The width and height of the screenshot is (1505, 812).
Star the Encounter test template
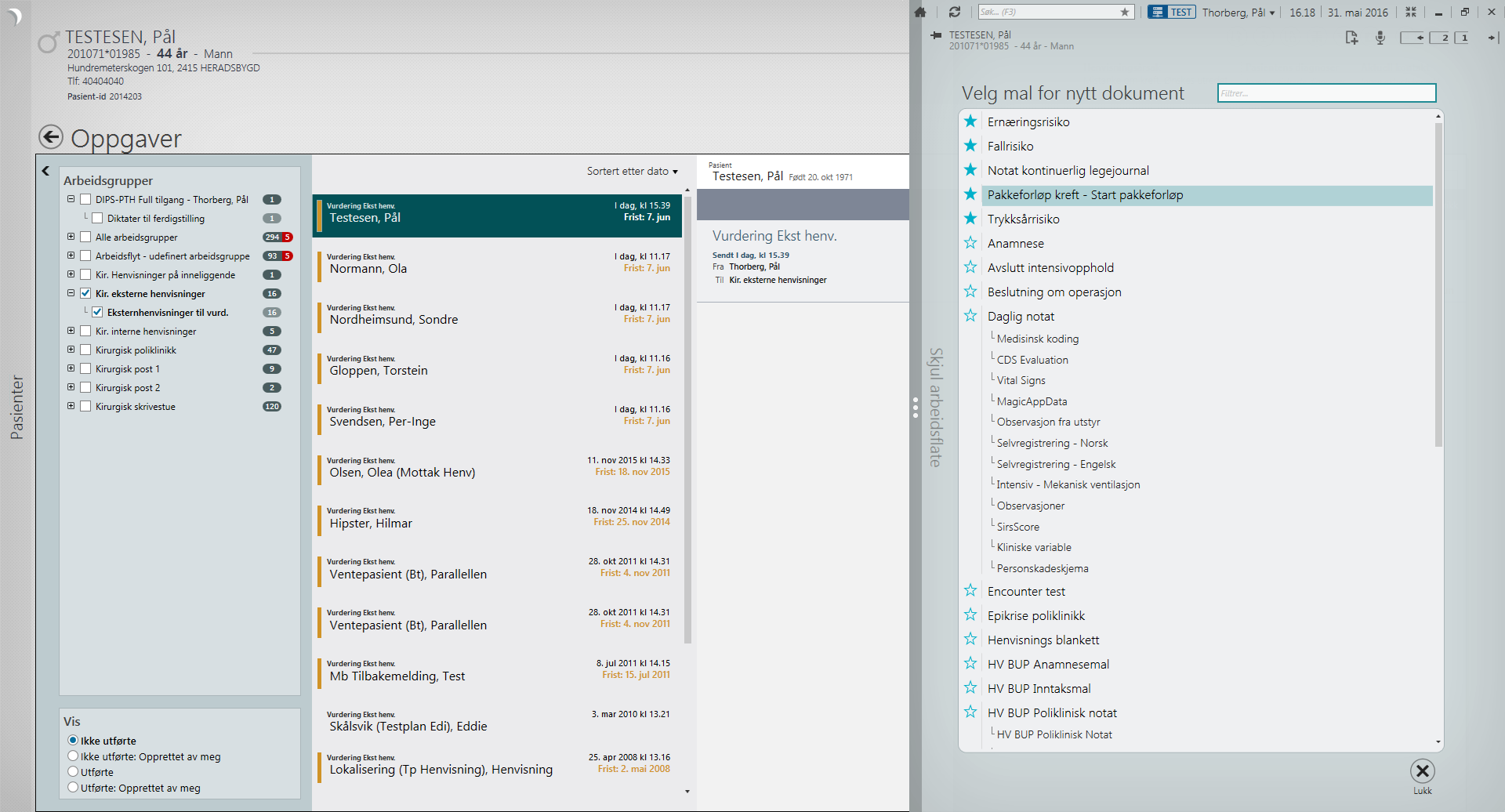tap(970, 591)
